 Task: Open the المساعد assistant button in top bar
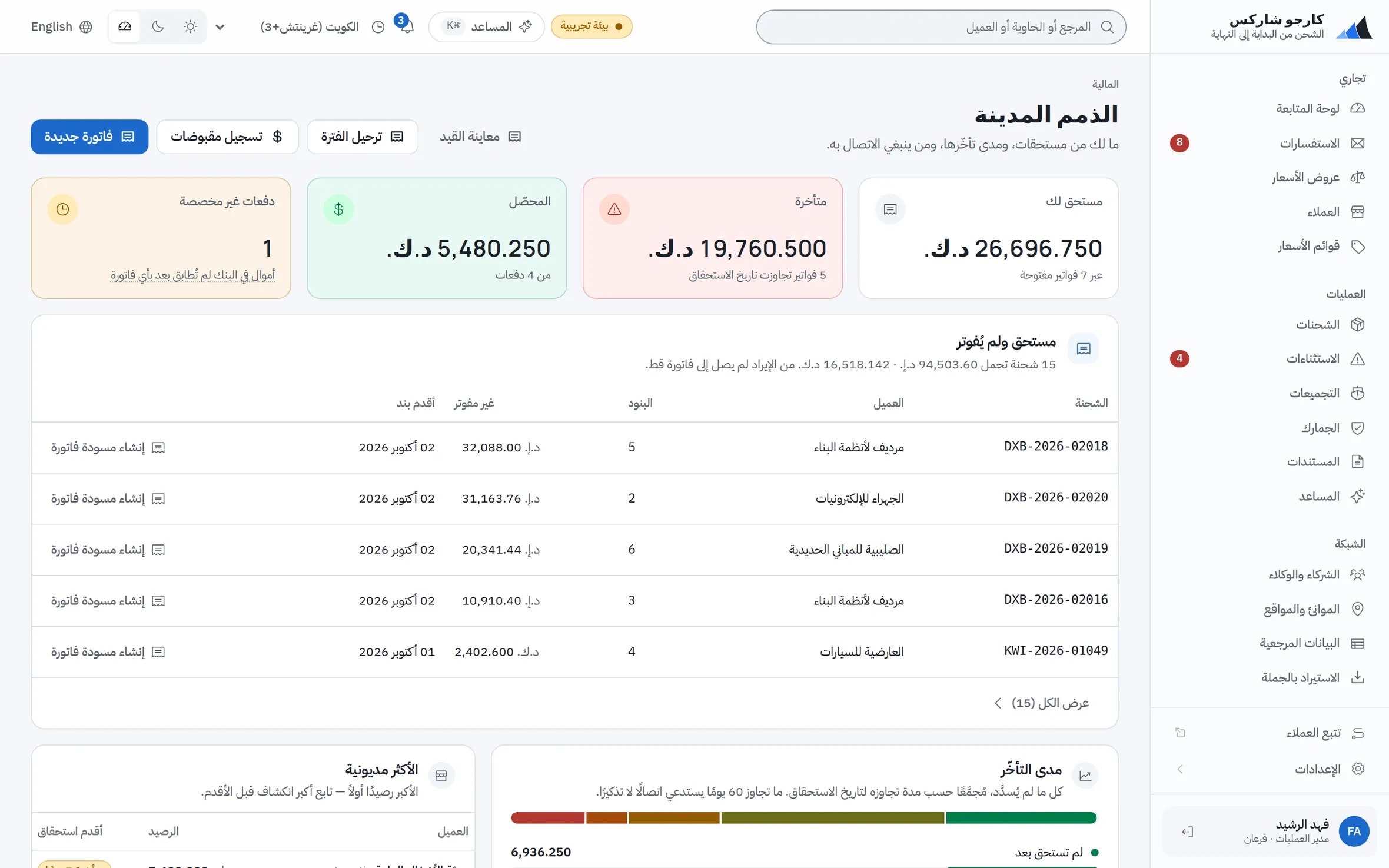(486, 26)
